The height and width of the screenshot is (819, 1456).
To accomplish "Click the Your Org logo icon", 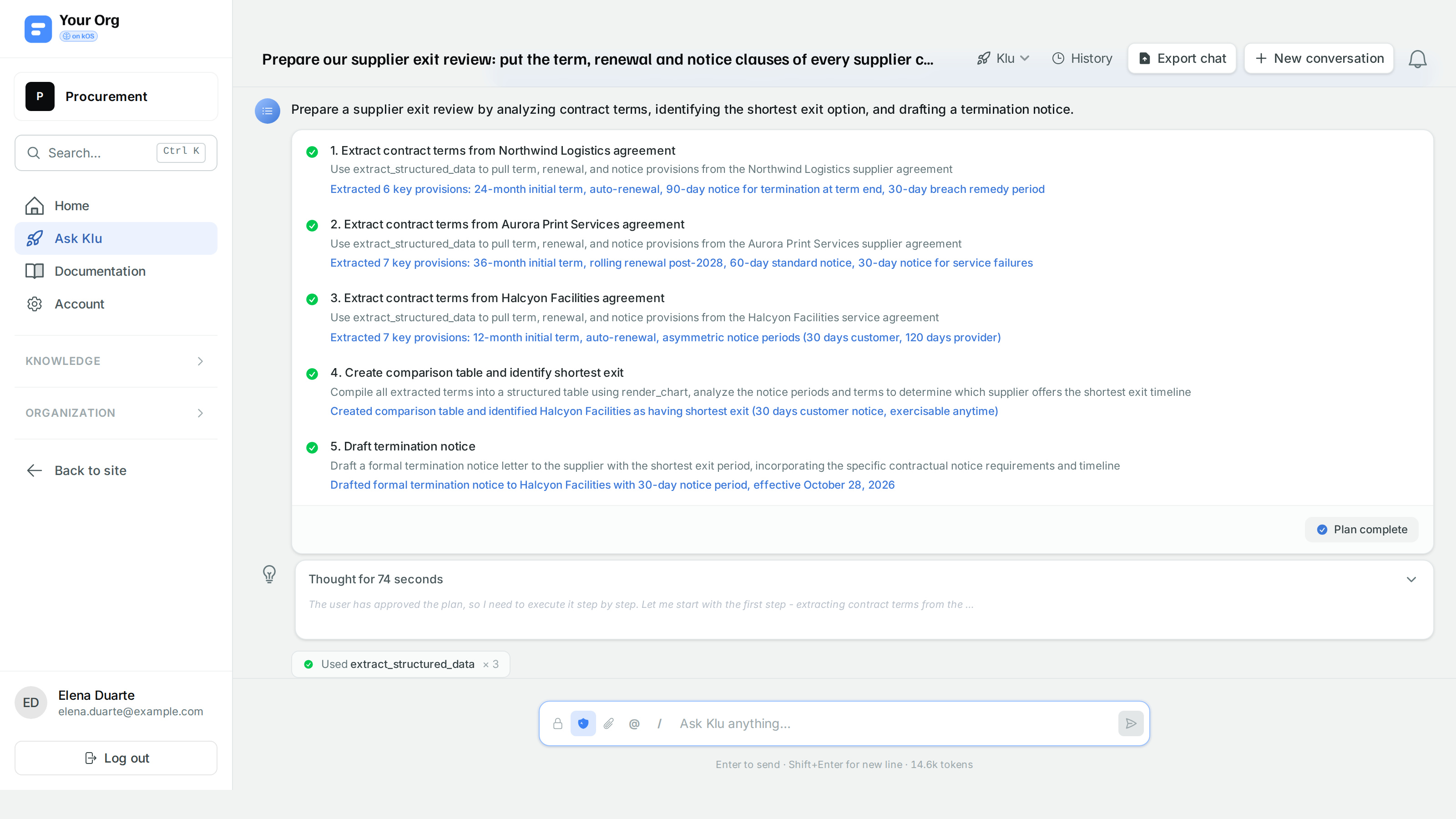I will click(x=38, y=29).
